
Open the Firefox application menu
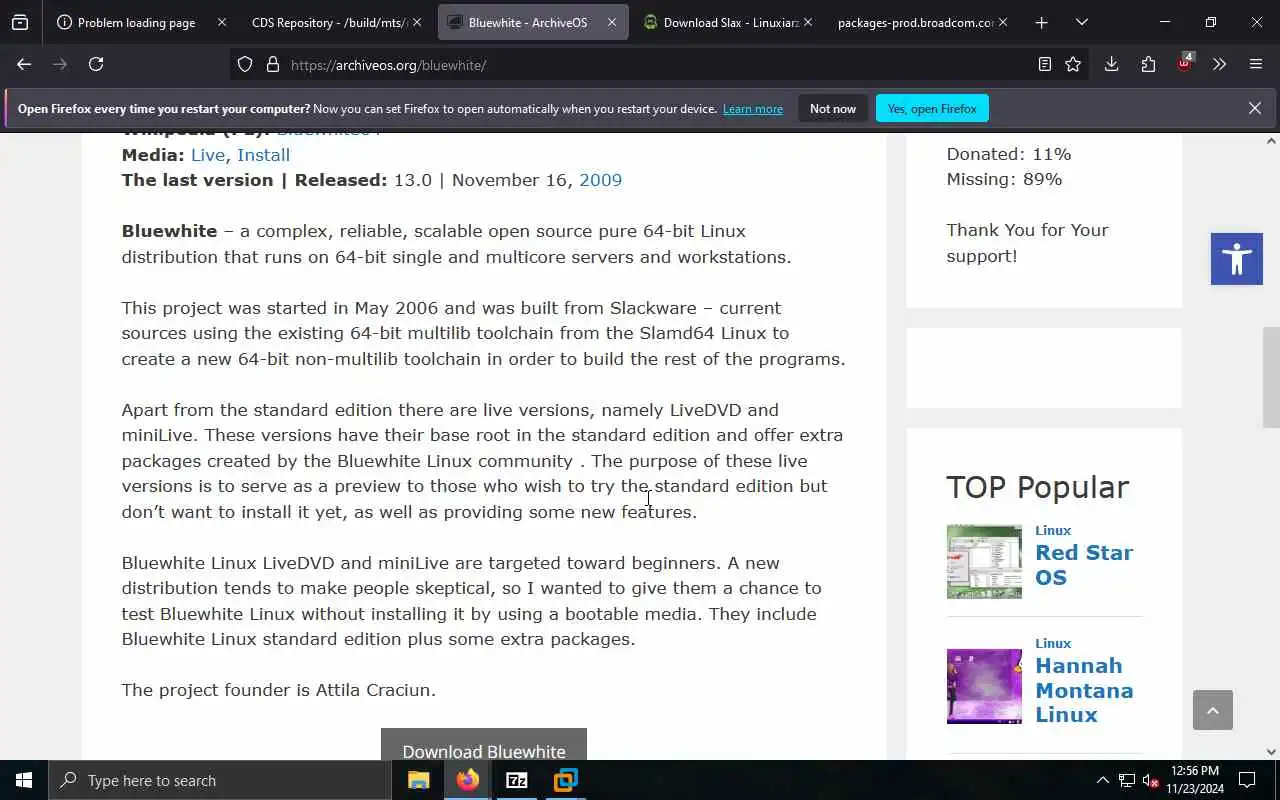pyautogui.click(x=1256, y=64)
